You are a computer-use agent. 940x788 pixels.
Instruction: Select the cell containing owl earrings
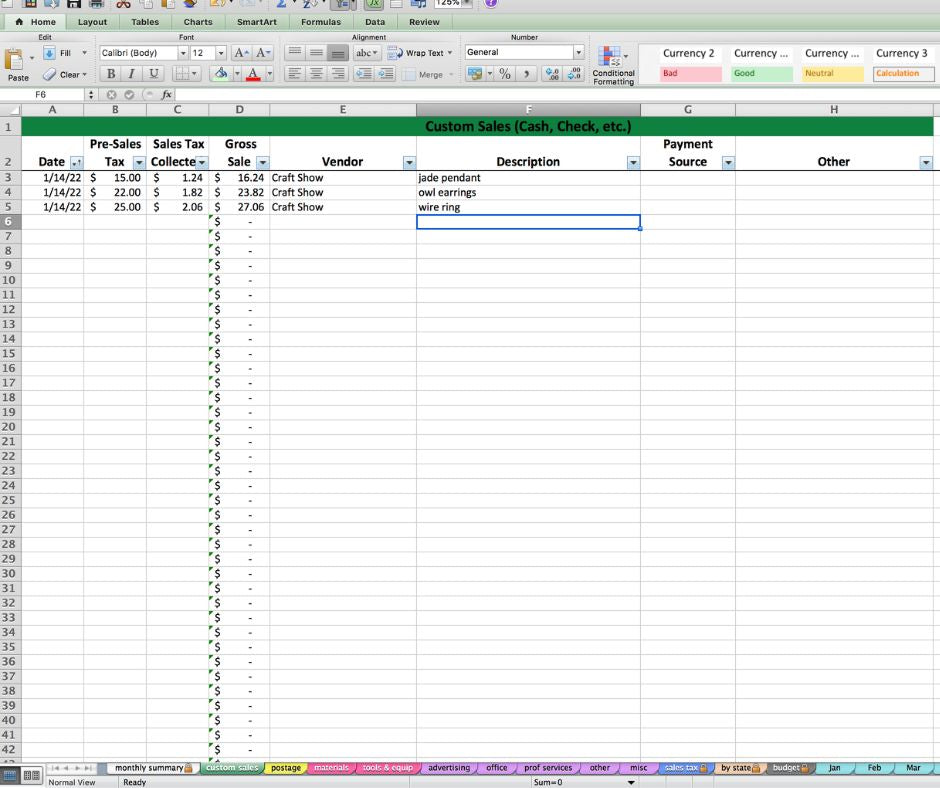(528, 192)
